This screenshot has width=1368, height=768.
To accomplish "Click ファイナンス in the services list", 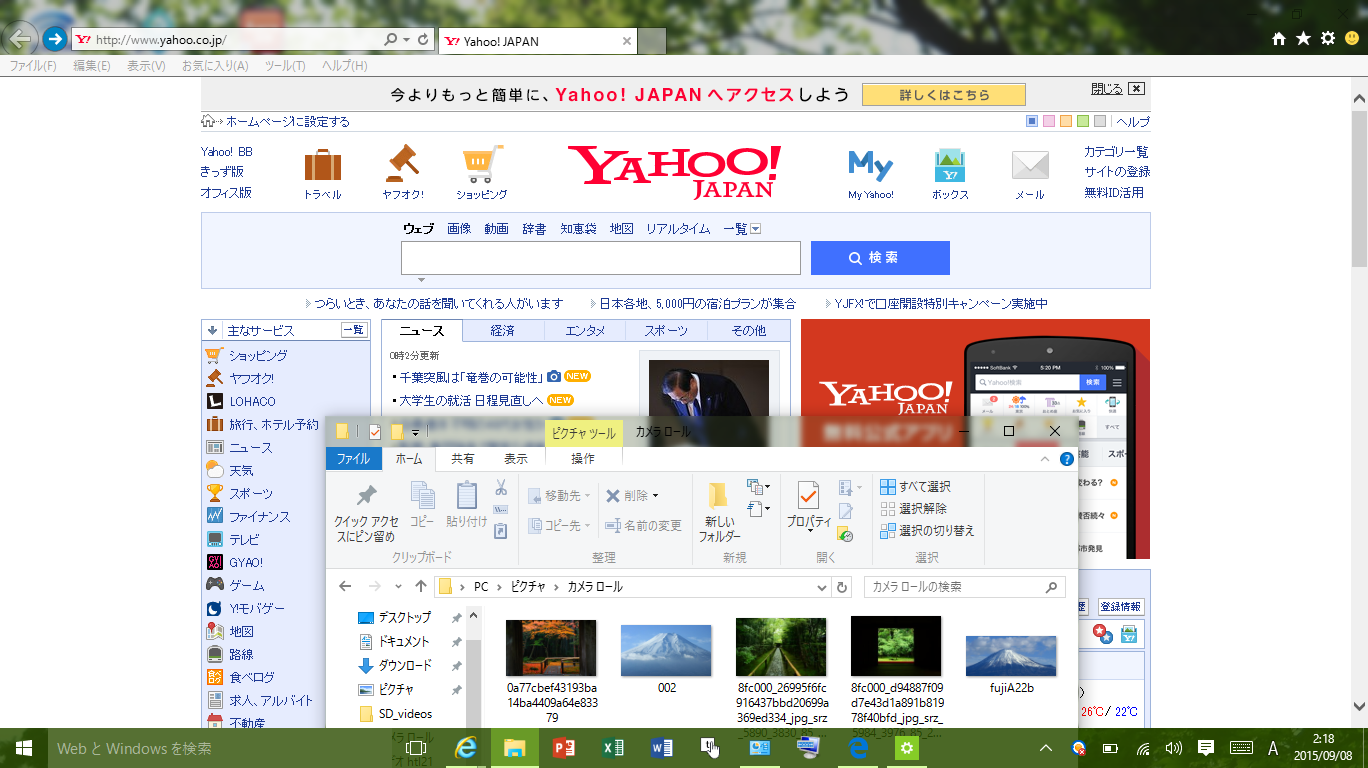I will pyautogui.click(x=260, y=517).
